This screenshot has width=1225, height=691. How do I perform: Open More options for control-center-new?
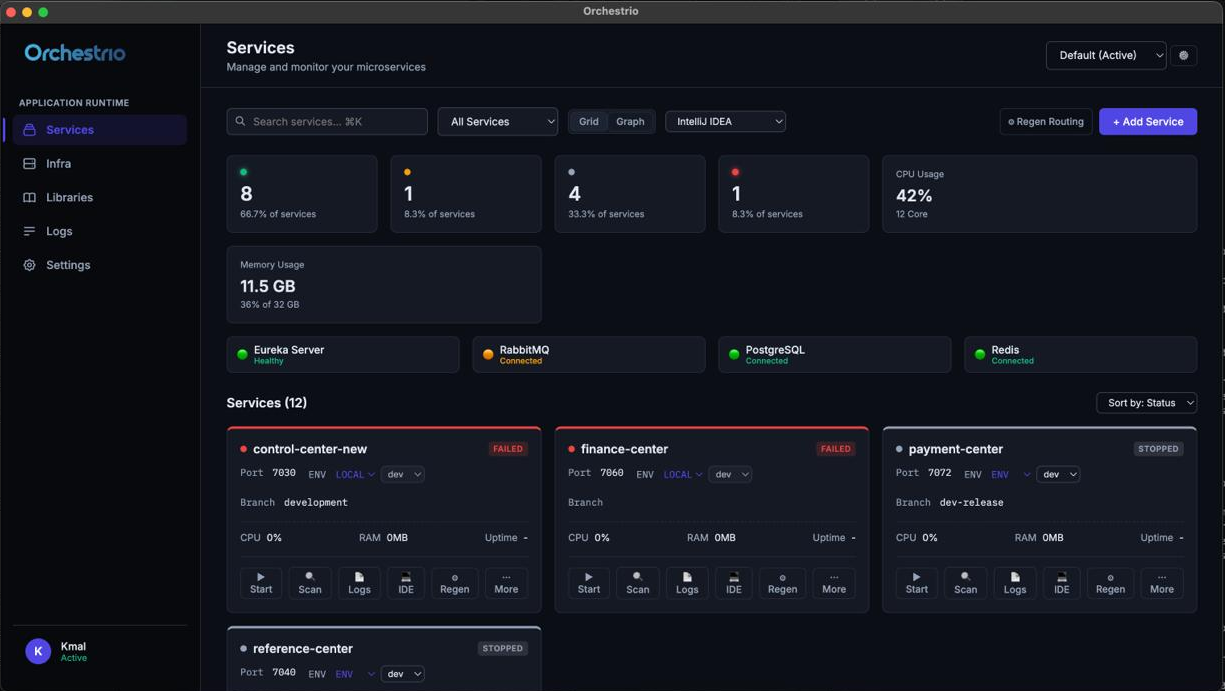point(506,583)
